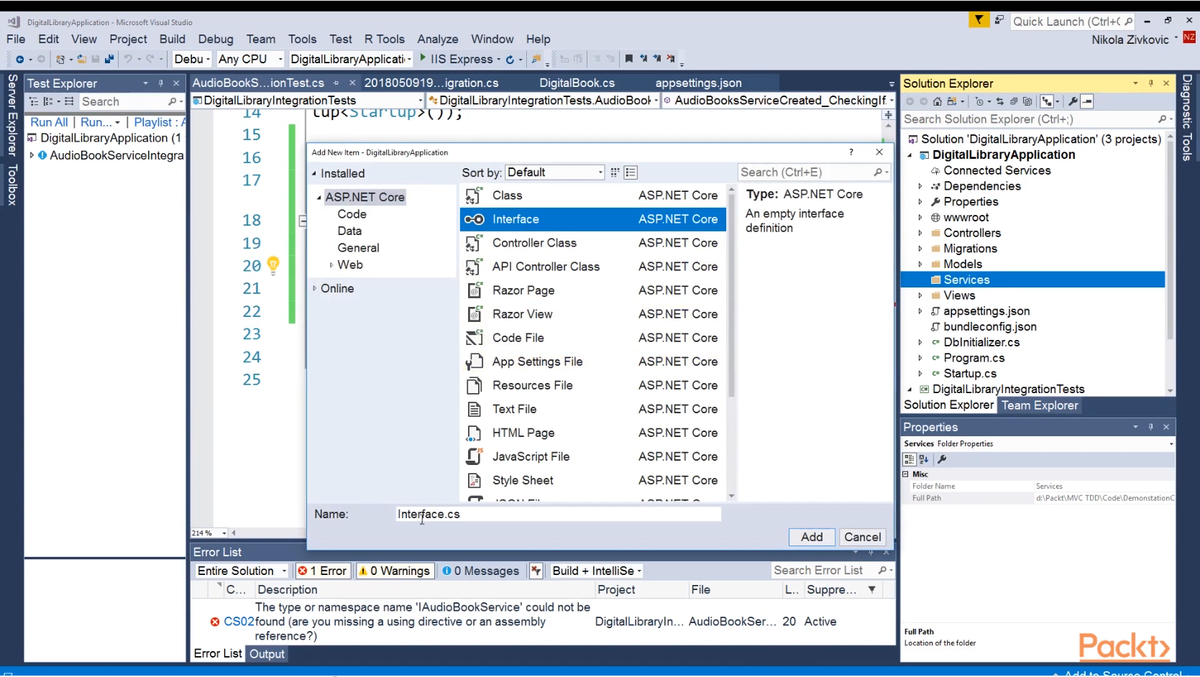Select the Resources File template icon
This screenshot has height=677, width=1200.
pos(474,386)
